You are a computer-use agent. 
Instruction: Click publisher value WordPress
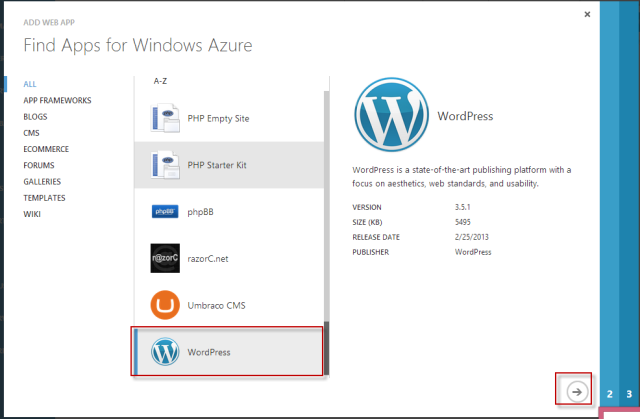[x=473, y=252]
